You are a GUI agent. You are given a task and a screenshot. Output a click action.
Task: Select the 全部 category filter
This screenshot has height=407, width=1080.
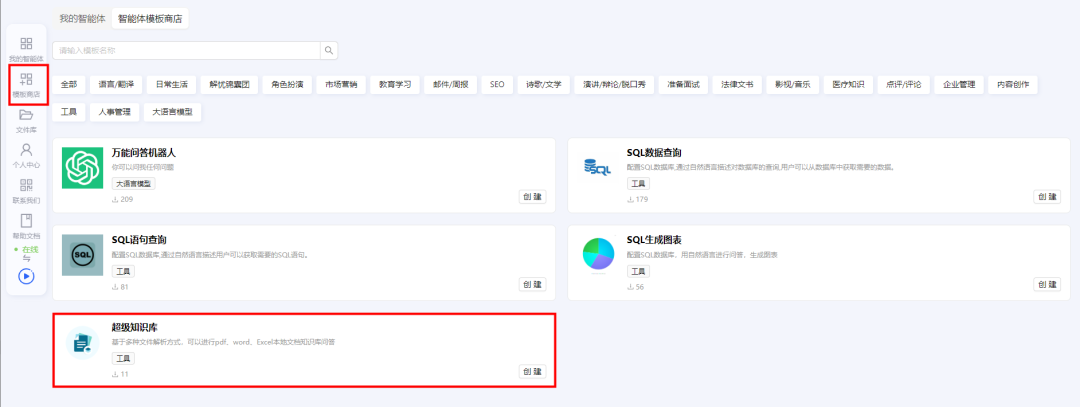click(x=69, y=85)
